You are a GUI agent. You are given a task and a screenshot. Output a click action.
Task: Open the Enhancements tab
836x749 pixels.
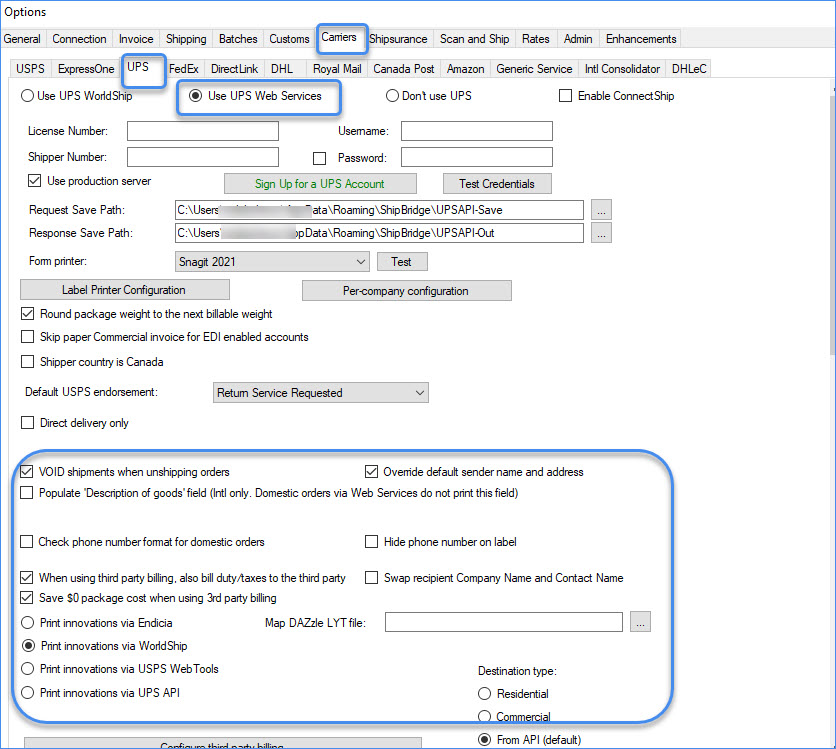(641, 39)
